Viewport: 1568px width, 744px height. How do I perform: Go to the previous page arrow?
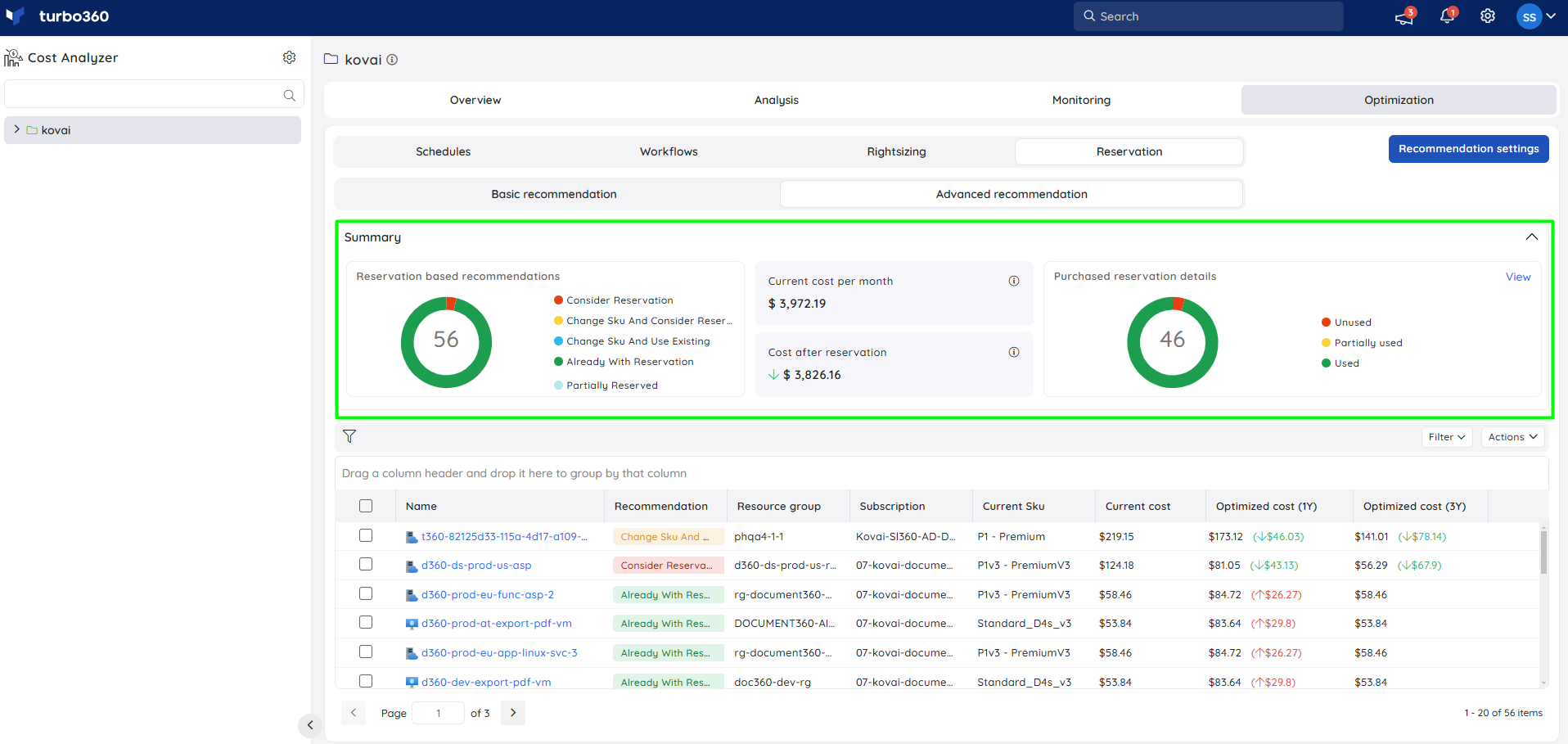354,713
